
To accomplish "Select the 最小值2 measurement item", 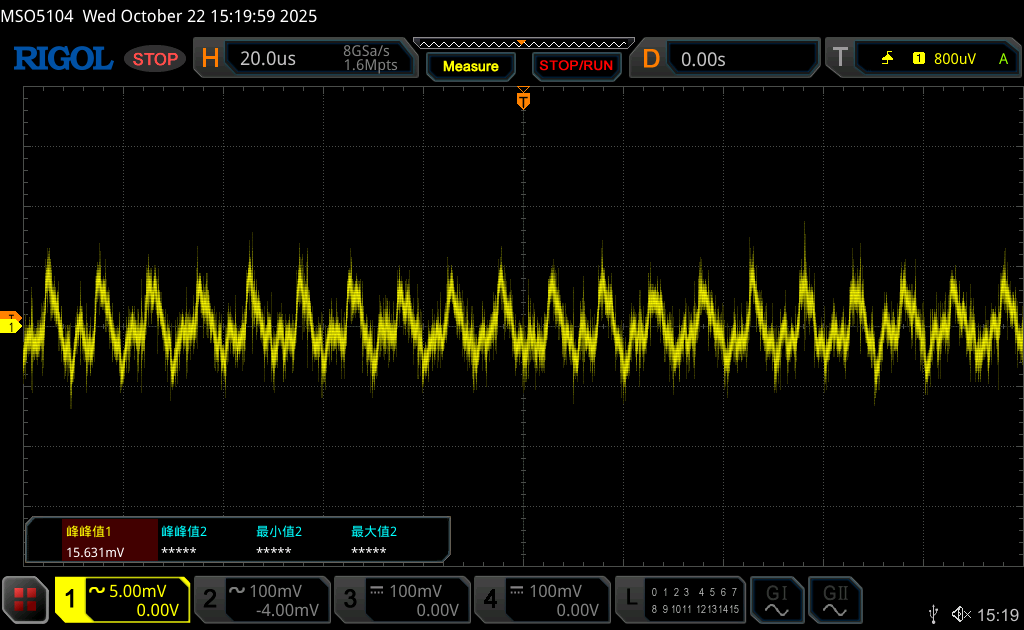I will coord(279,531).
